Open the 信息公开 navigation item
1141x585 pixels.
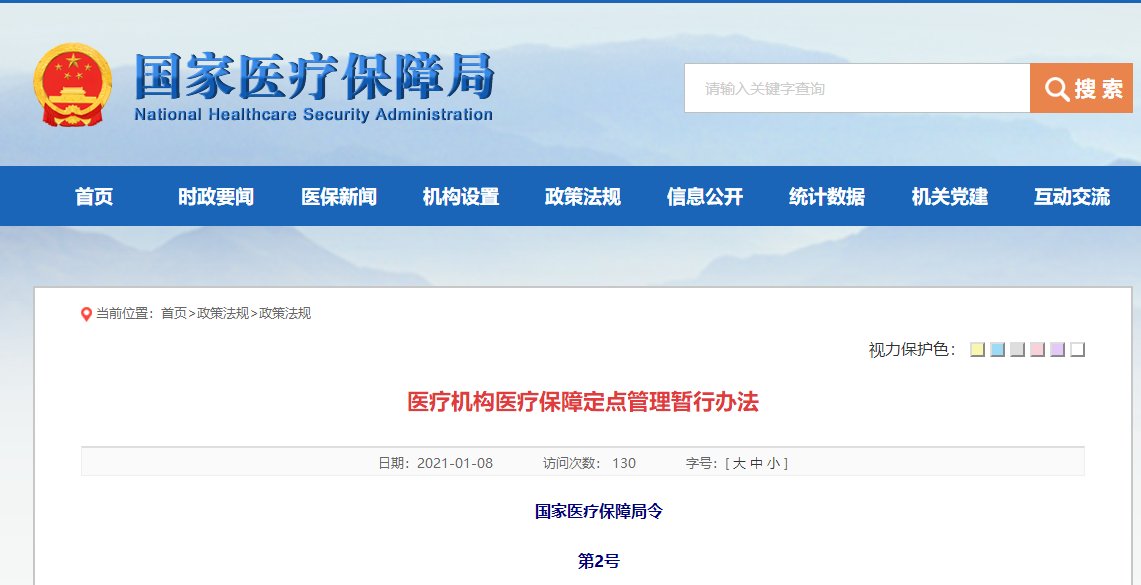[x=705, y=196]
